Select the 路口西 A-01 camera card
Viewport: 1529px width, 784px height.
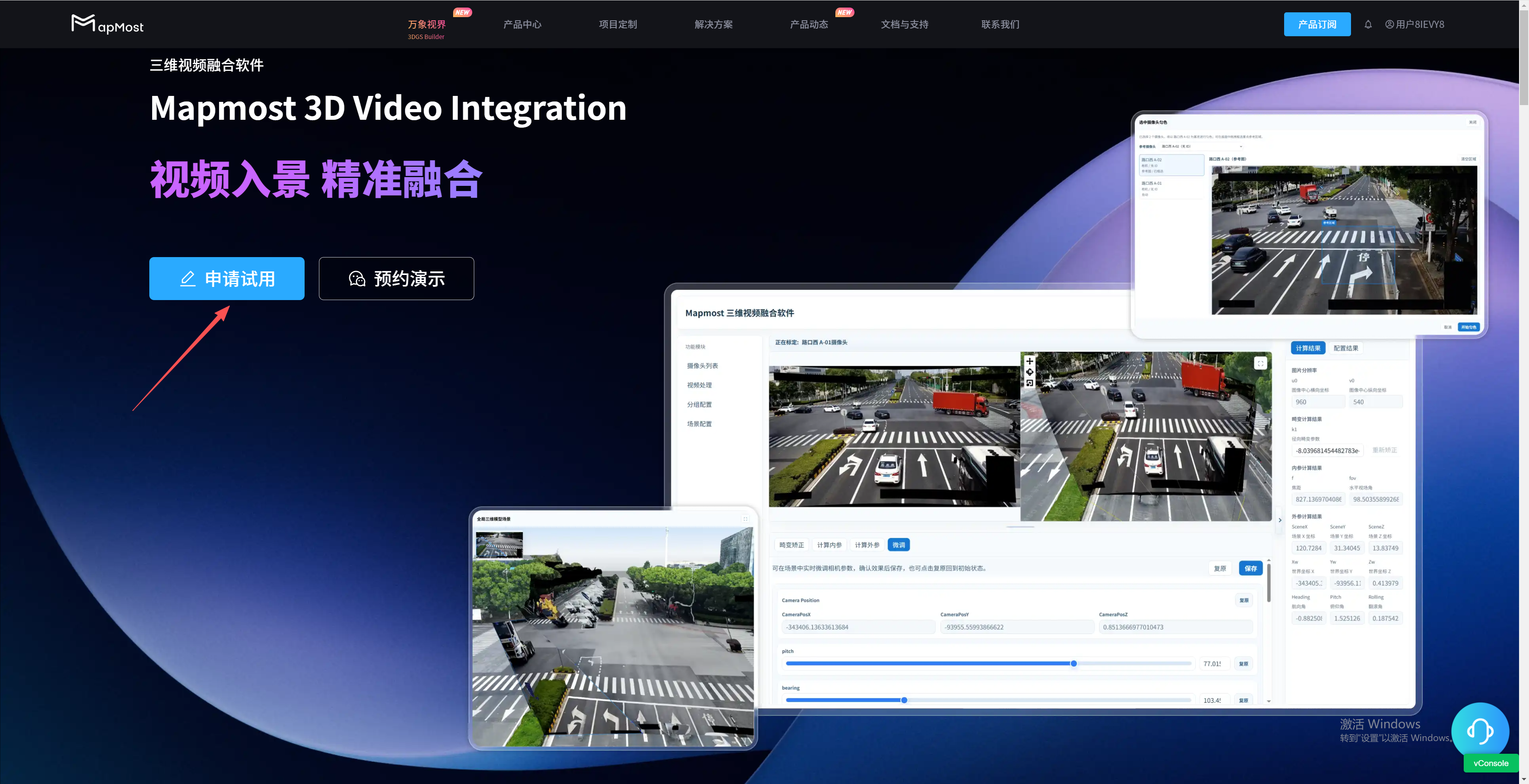tap(1171, 188)
